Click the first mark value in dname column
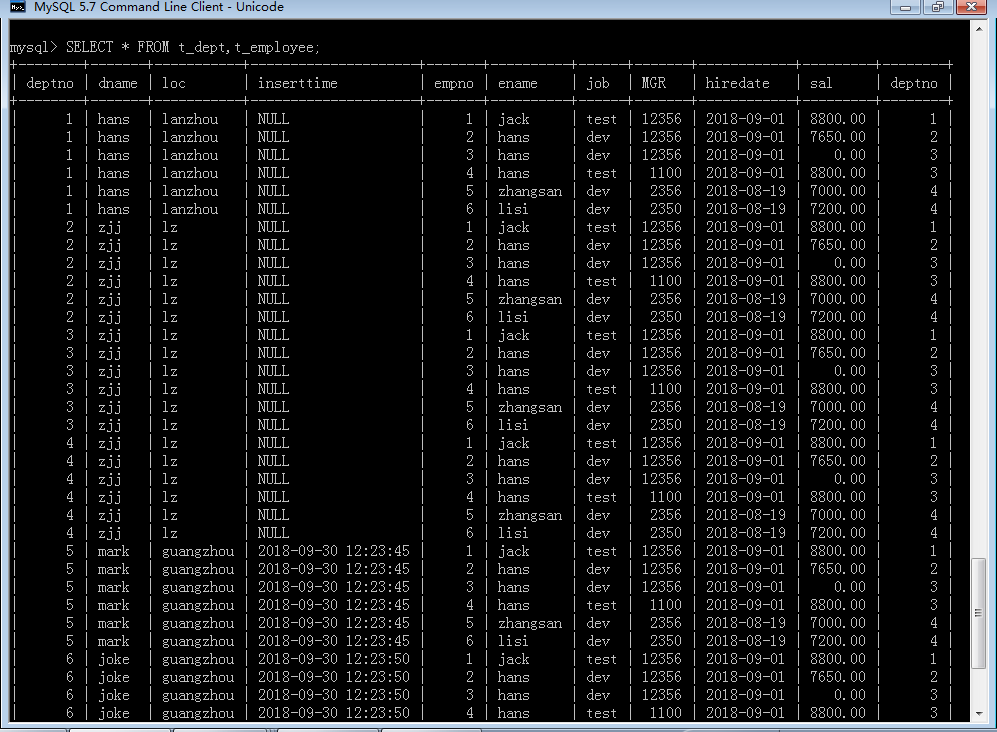The width and height of the screenshot is (997, 732). coord(113,551)
